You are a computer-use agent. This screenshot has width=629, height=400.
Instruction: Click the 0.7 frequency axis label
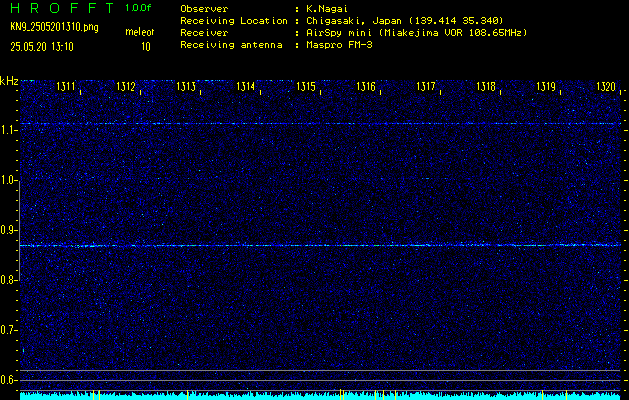point(7,330)
